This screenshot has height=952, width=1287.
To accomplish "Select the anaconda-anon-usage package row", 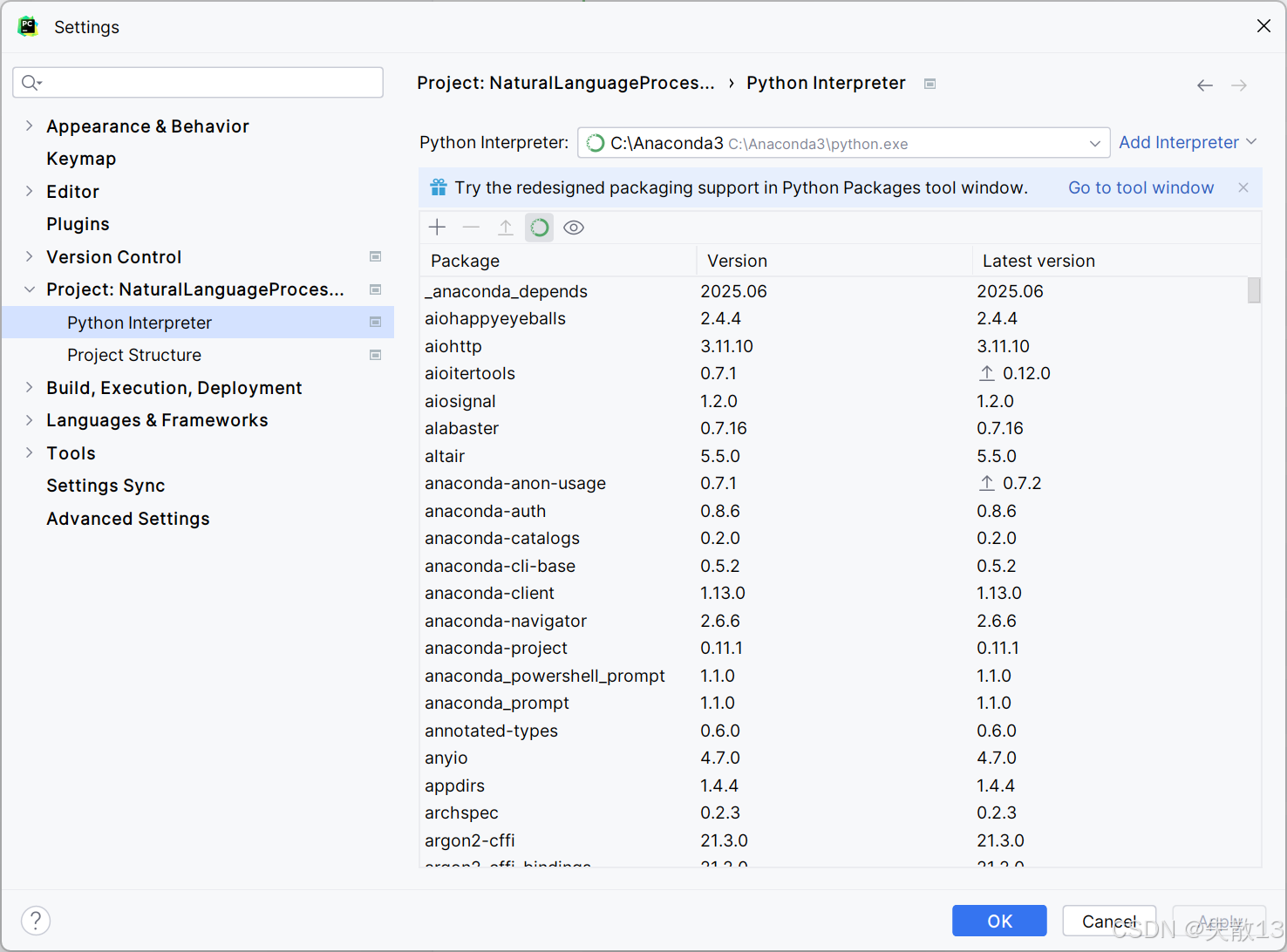I will [x=834, y=483].
